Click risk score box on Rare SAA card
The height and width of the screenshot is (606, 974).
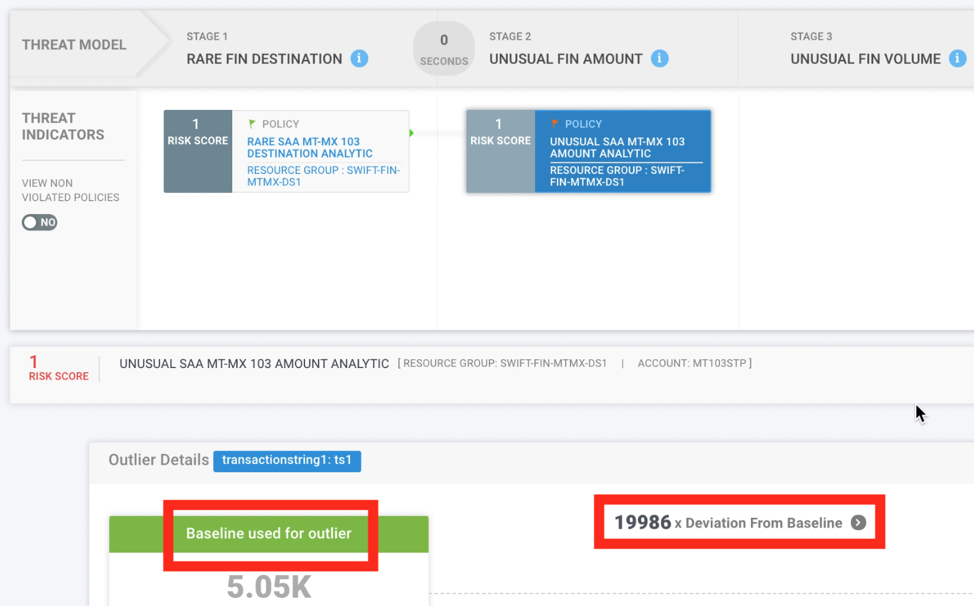(x=198, y=151)
